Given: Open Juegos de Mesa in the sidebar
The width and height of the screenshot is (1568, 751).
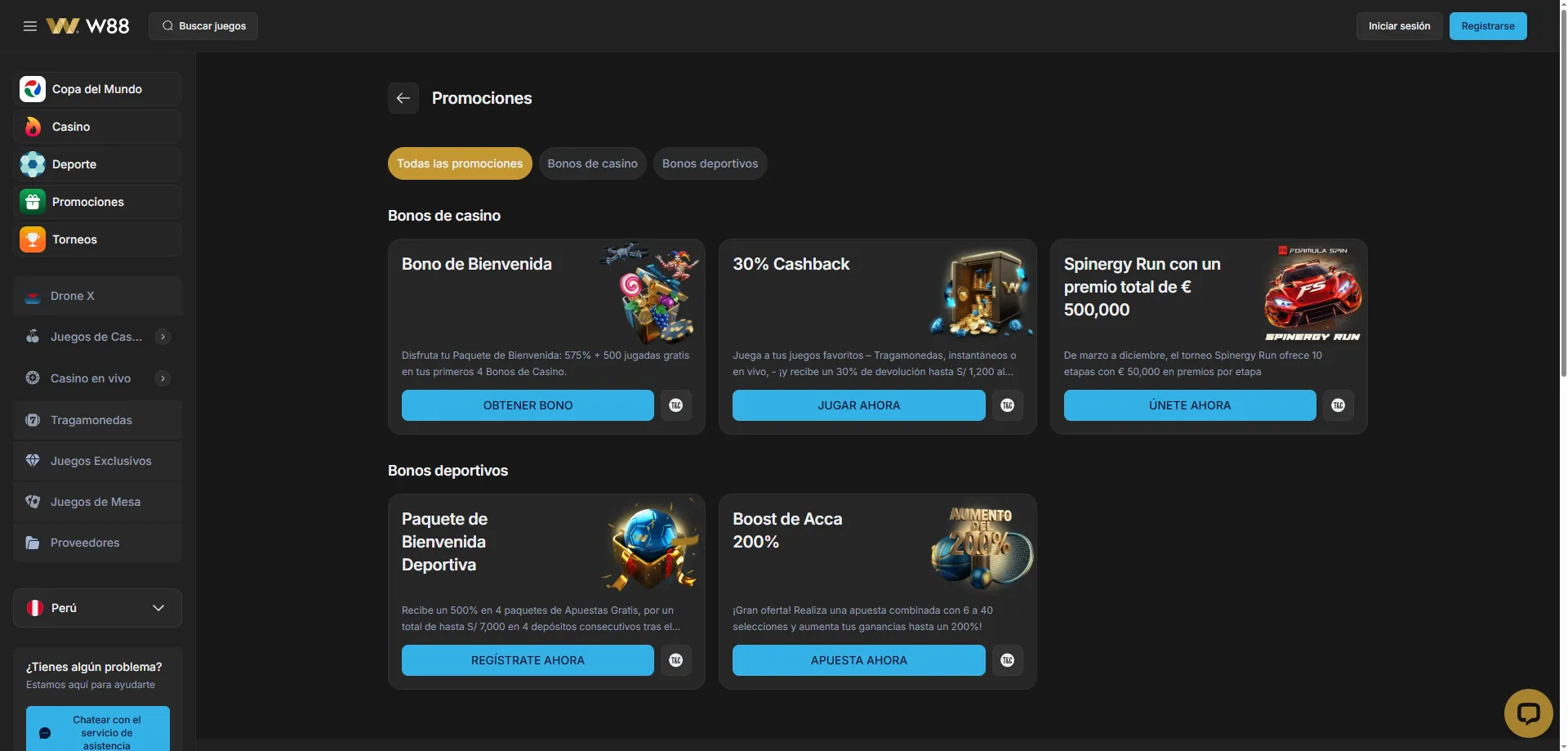Looking at the screenshot, I should tap(97, 502).
